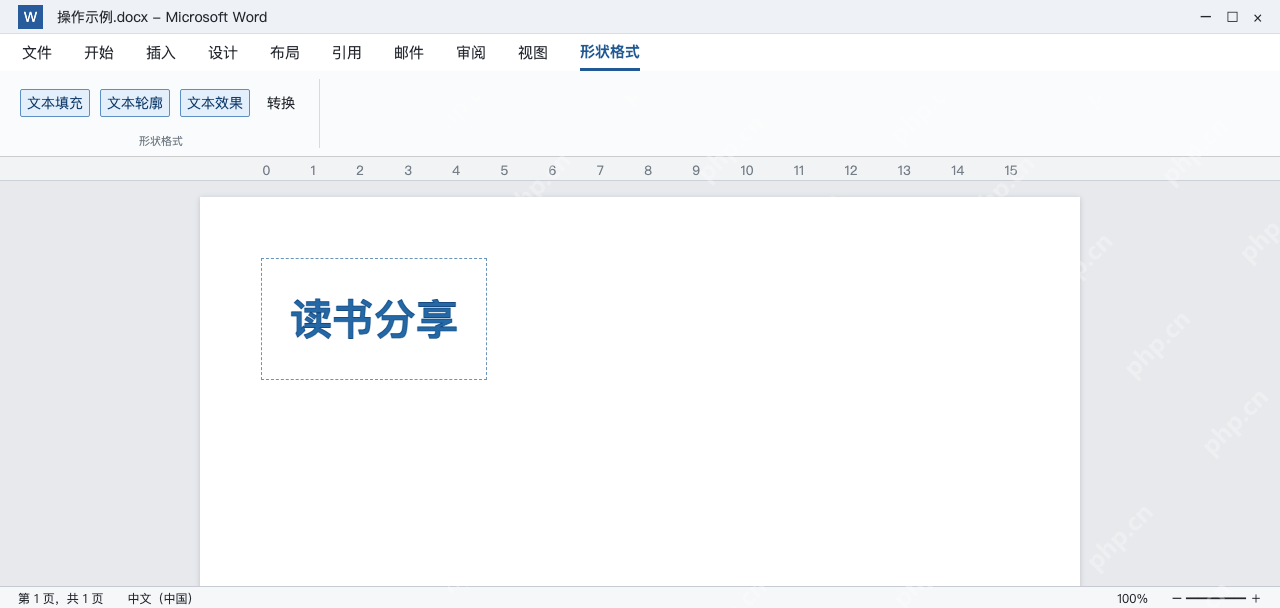Click the 形状格式 group label
The width and height of the screenshot is (1280, 608).
point(161,141)
